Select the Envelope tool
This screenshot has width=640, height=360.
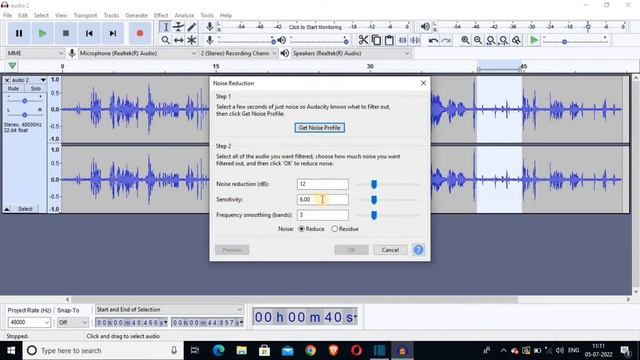pyautogui.click(x=178, y=27)
